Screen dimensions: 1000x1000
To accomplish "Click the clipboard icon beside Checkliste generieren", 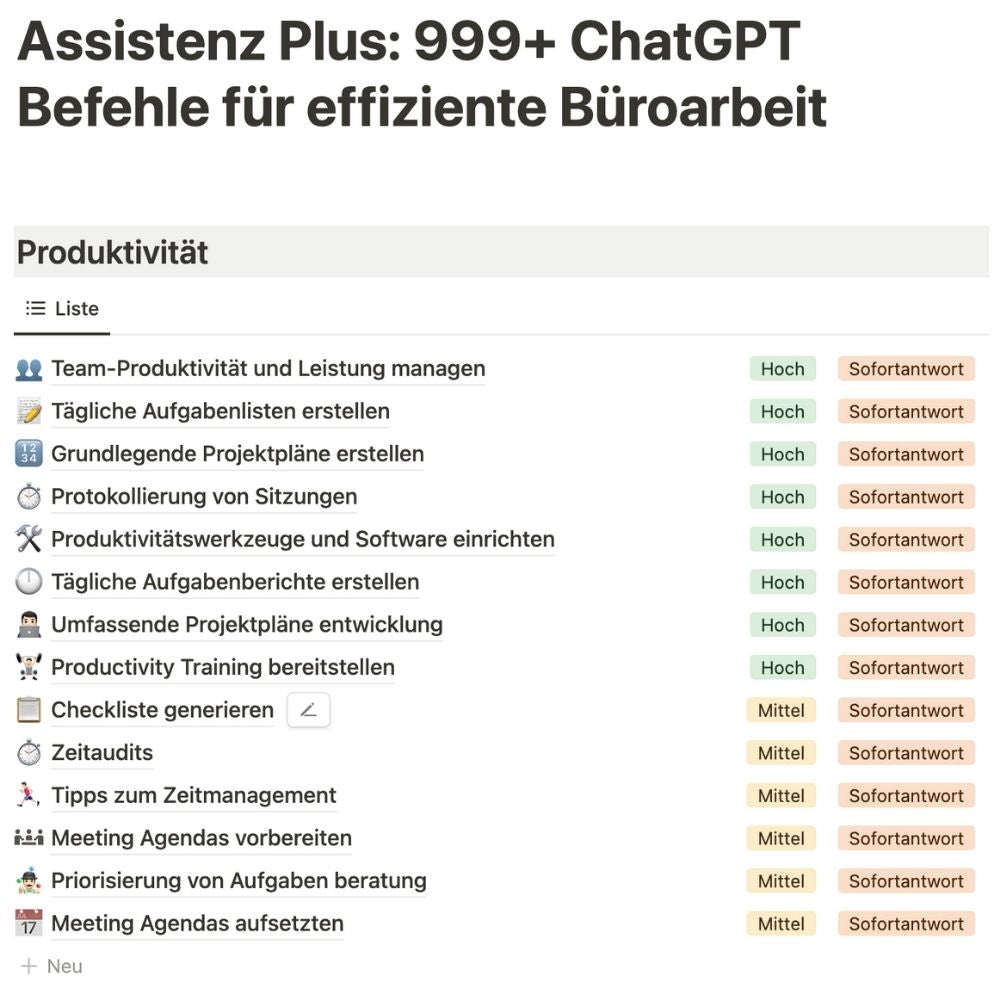I will (x=29, y=710).
